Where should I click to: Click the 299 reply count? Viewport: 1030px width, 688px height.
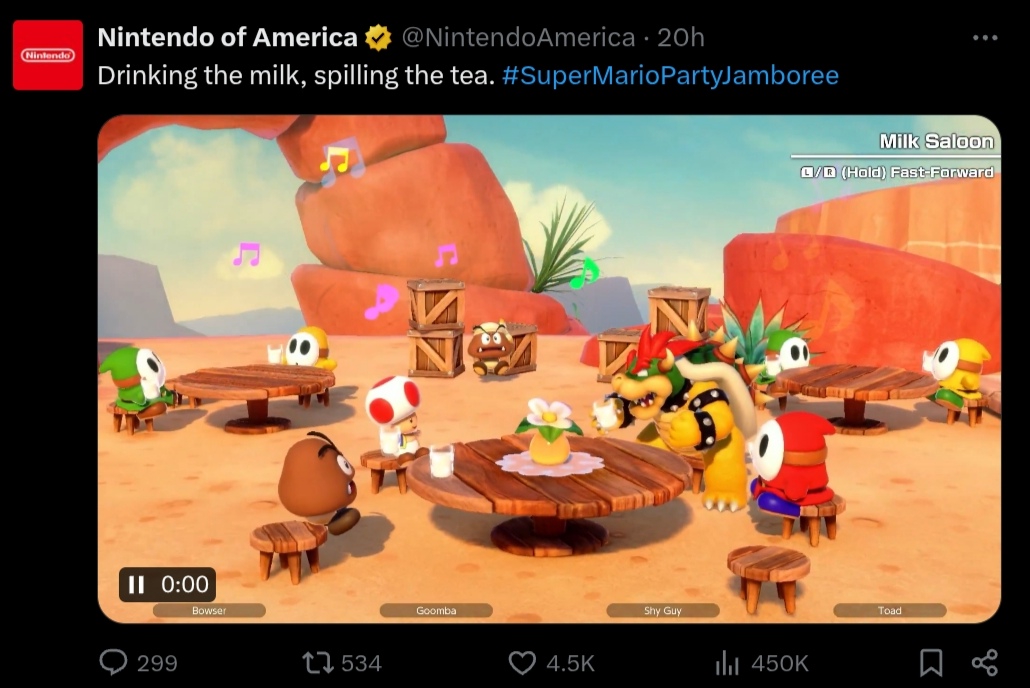click(157, 663)
